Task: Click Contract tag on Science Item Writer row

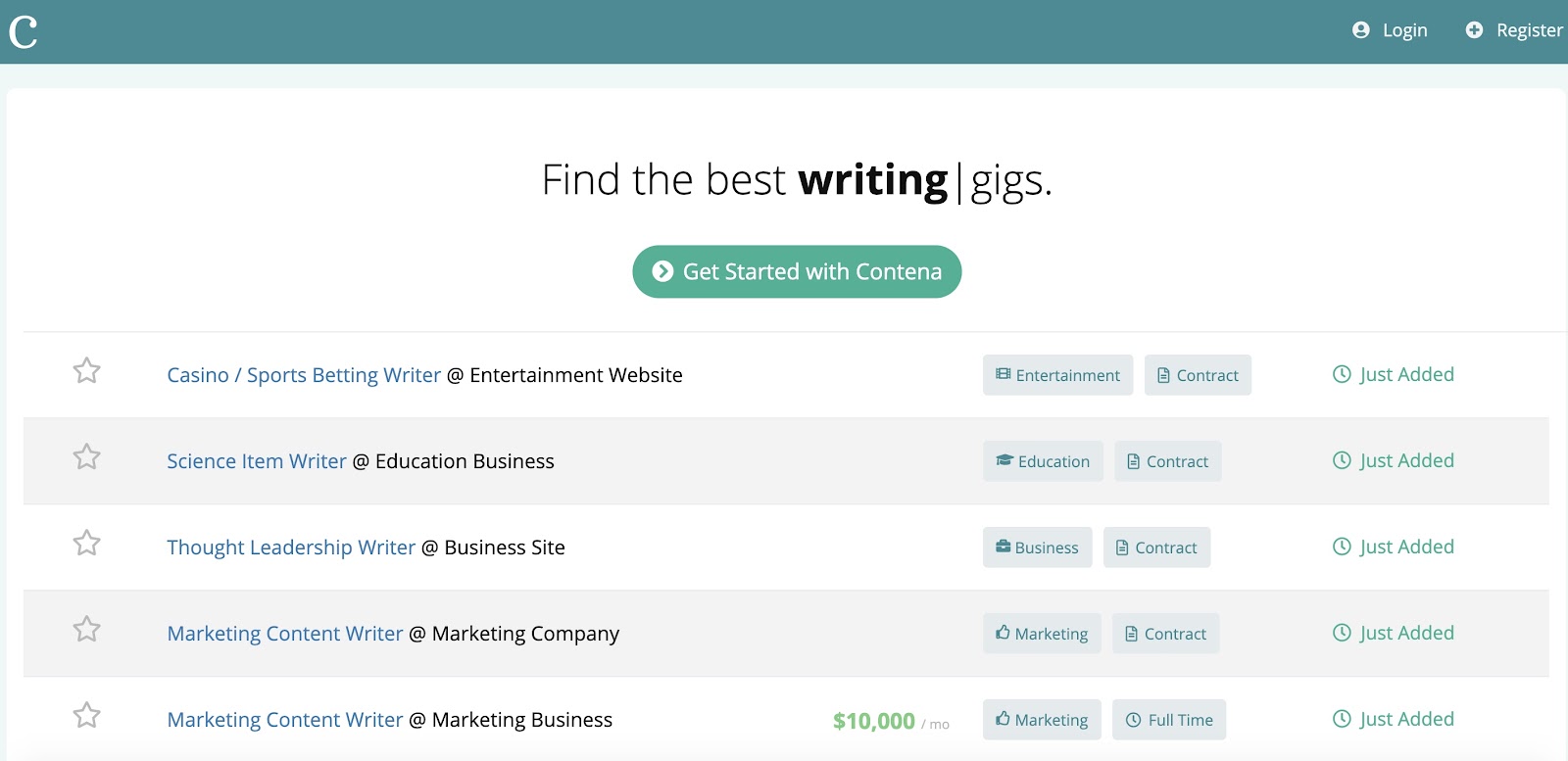Action: [x=1167, y=461]
